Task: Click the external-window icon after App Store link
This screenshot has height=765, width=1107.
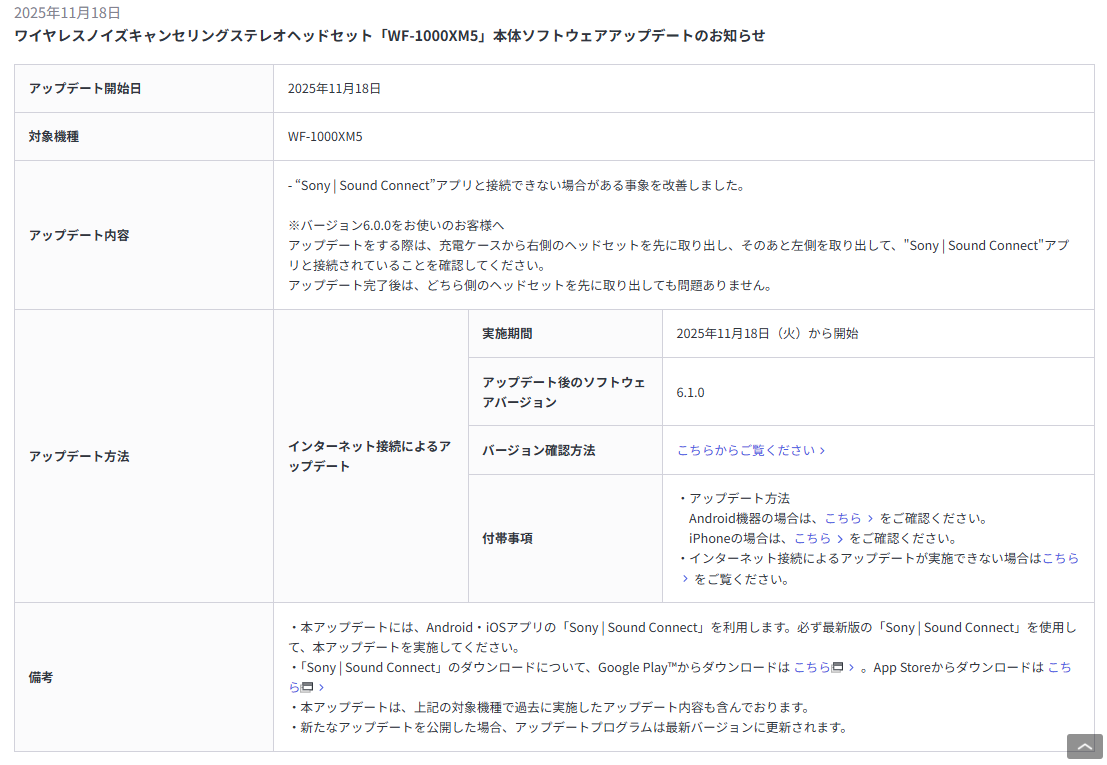Action: (x=308, y=688)
